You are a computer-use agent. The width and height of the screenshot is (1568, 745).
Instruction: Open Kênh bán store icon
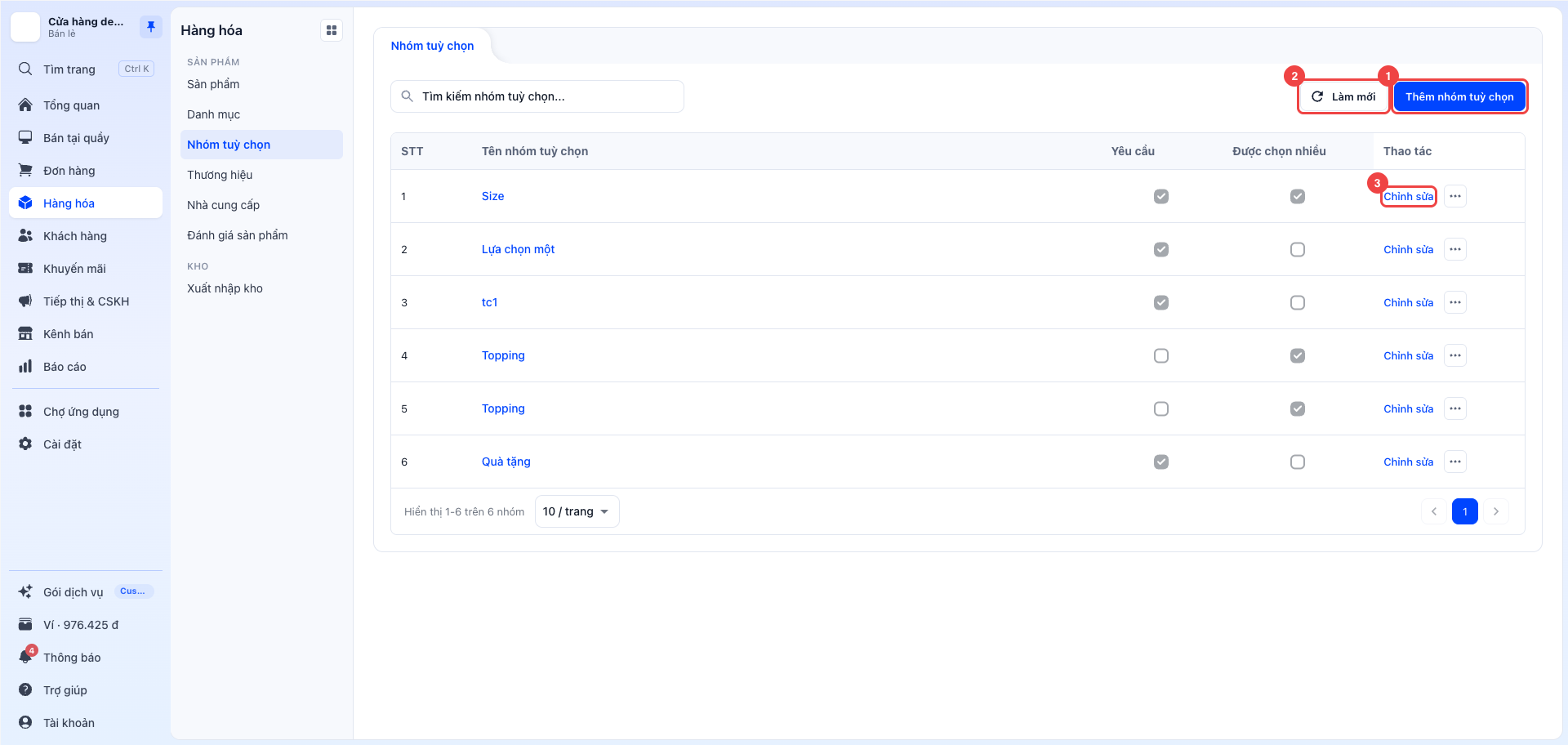coord(25,333)
